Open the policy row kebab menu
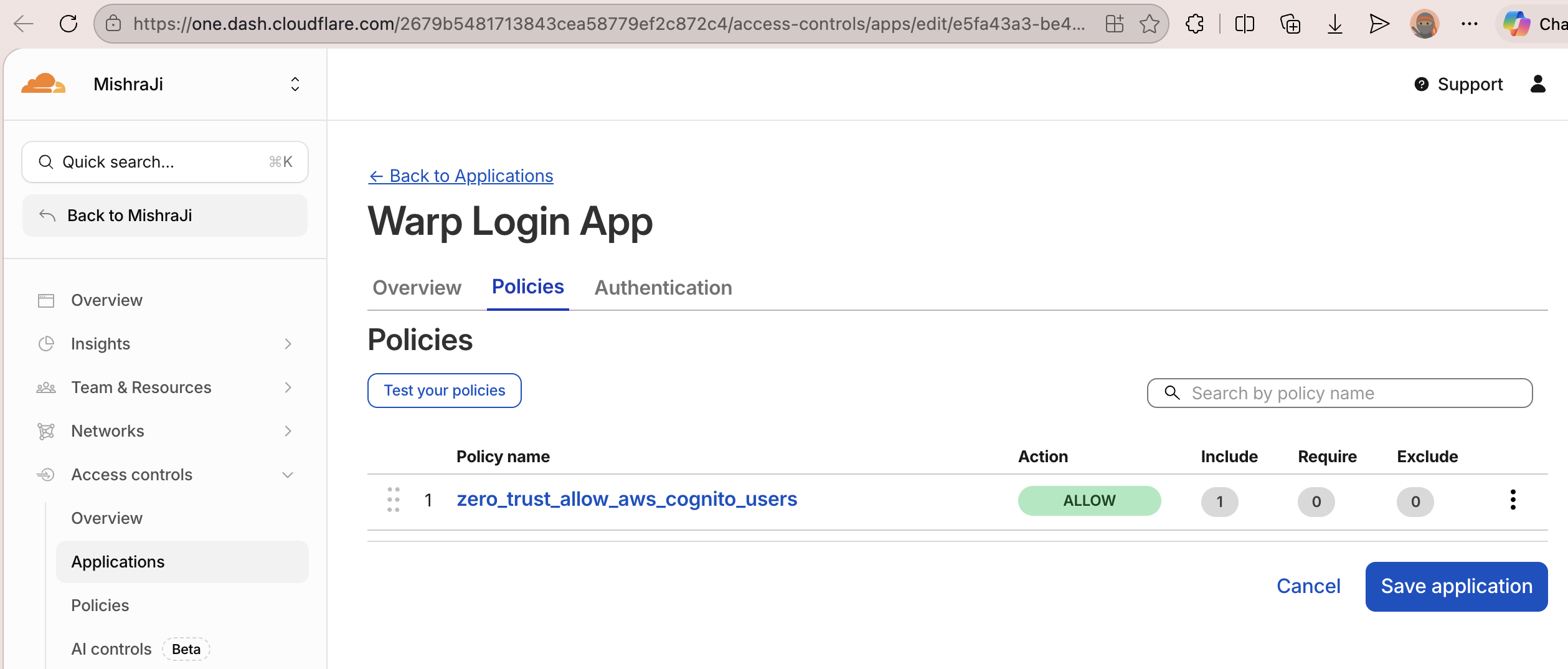 1513,499
